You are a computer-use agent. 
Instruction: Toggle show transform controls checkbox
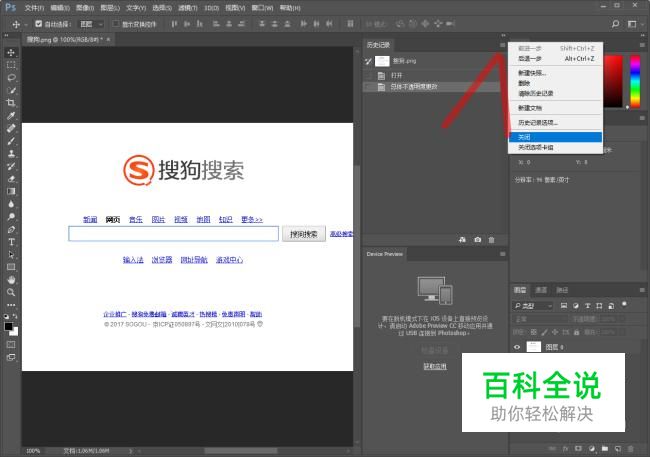click(x=116, y=24)
